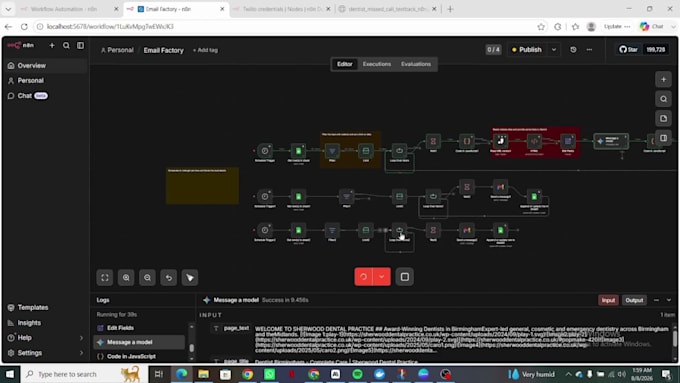Click the zoom out canvas button
This screenshot has height=383, width=680.
pos(147,278)
